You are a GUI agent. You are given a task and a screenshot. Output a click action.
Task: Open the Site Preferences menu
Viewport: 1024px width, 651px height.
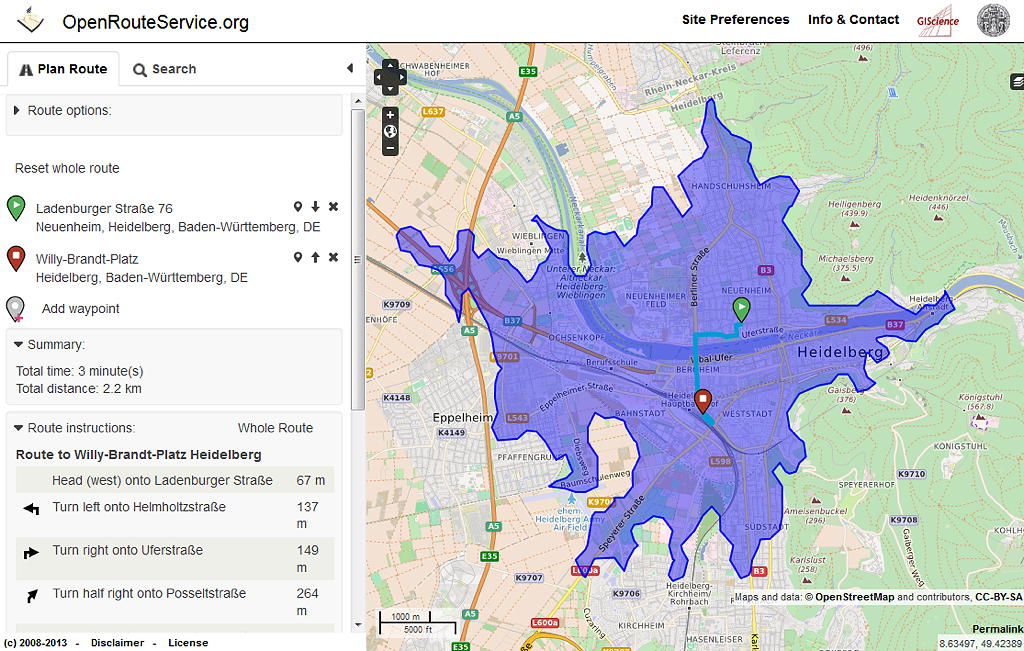(x=735, y=20)
